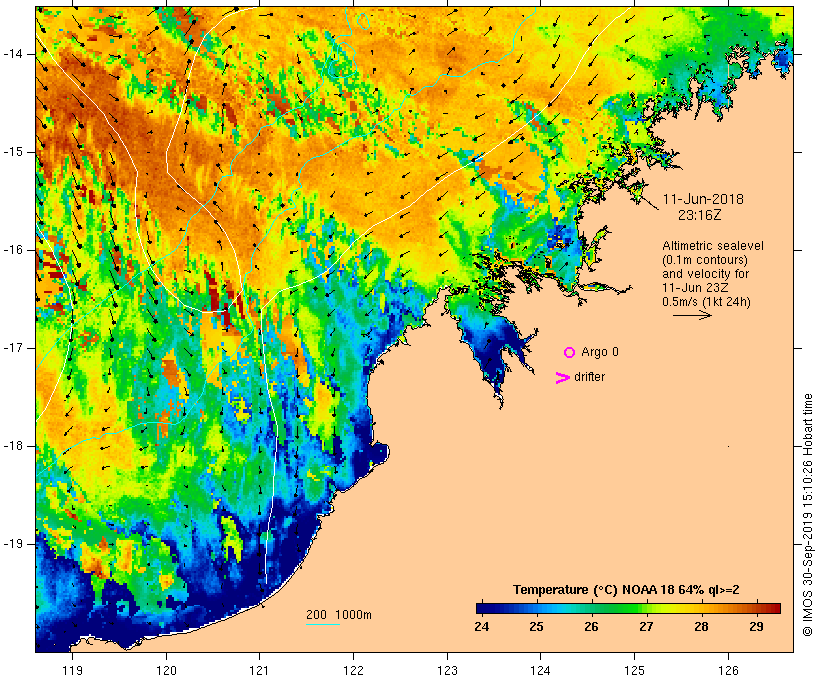This screenshot has width=820, height=680.
Task: Click latitude axis label -16
Action: point(13,250)
